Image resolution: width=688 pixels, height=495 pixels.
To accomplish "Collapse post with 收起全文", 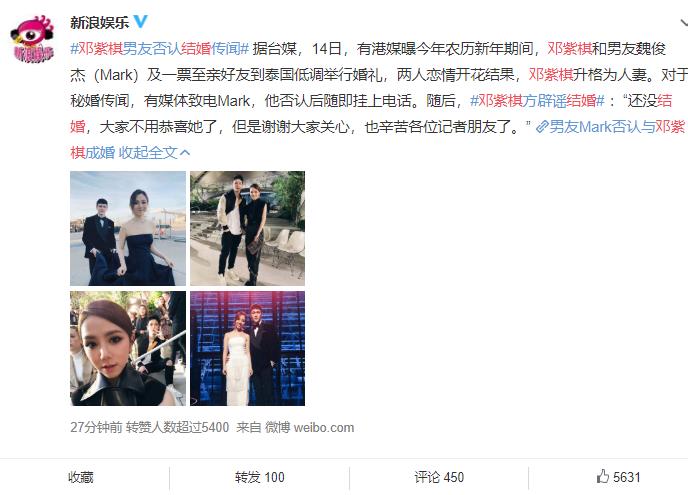I will pyautogui.click(x=154, y=152).
